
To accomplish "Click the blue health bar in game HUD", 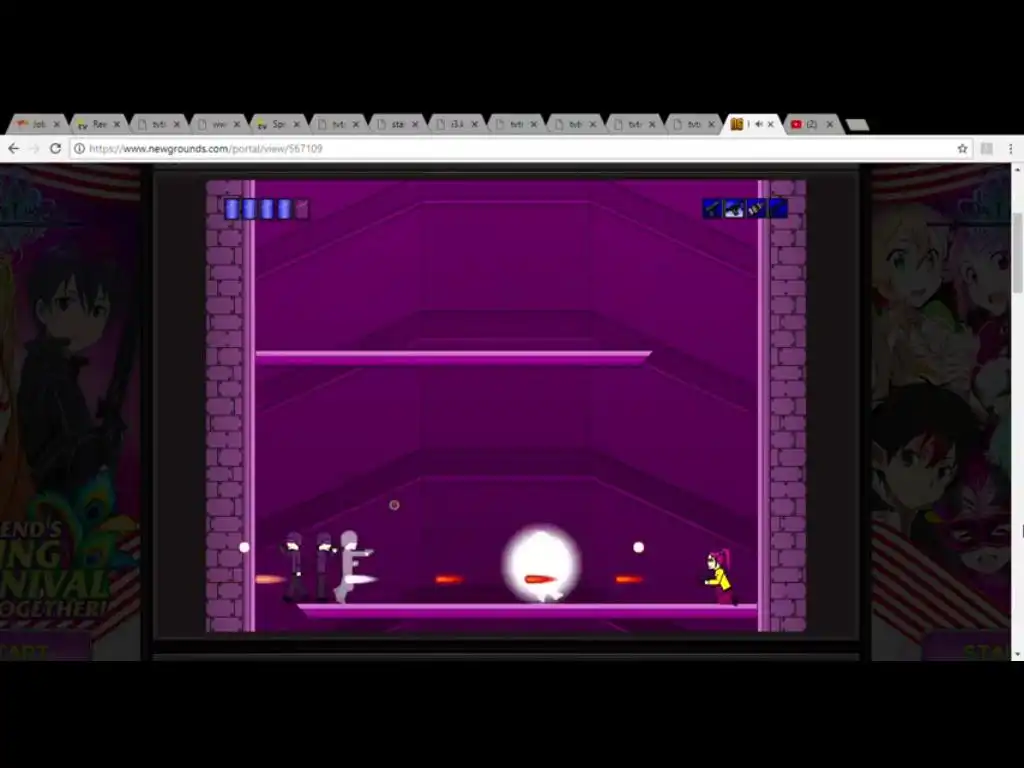I will [266, 209].
